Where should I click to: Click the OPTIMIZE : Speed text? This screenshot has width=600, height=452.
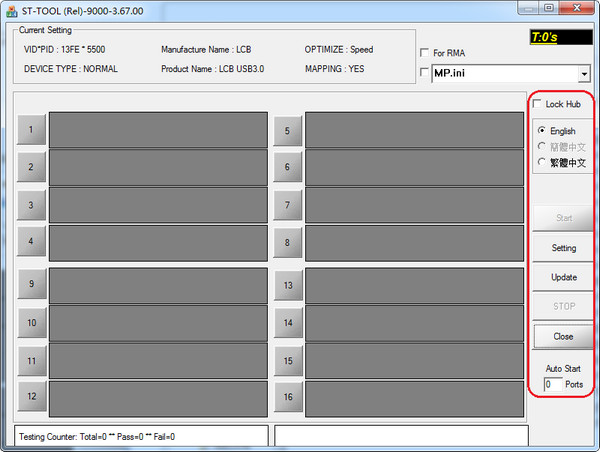339,49
